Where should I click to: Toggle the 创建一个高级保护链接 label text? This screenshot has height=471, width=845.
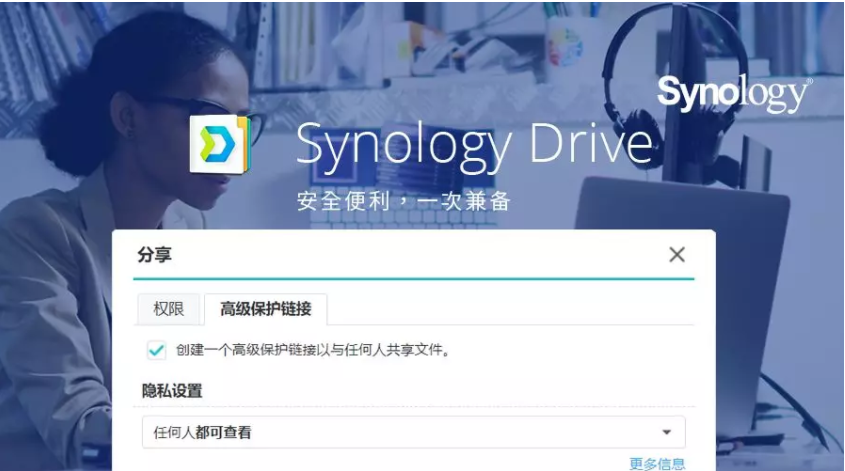(313, 350)
